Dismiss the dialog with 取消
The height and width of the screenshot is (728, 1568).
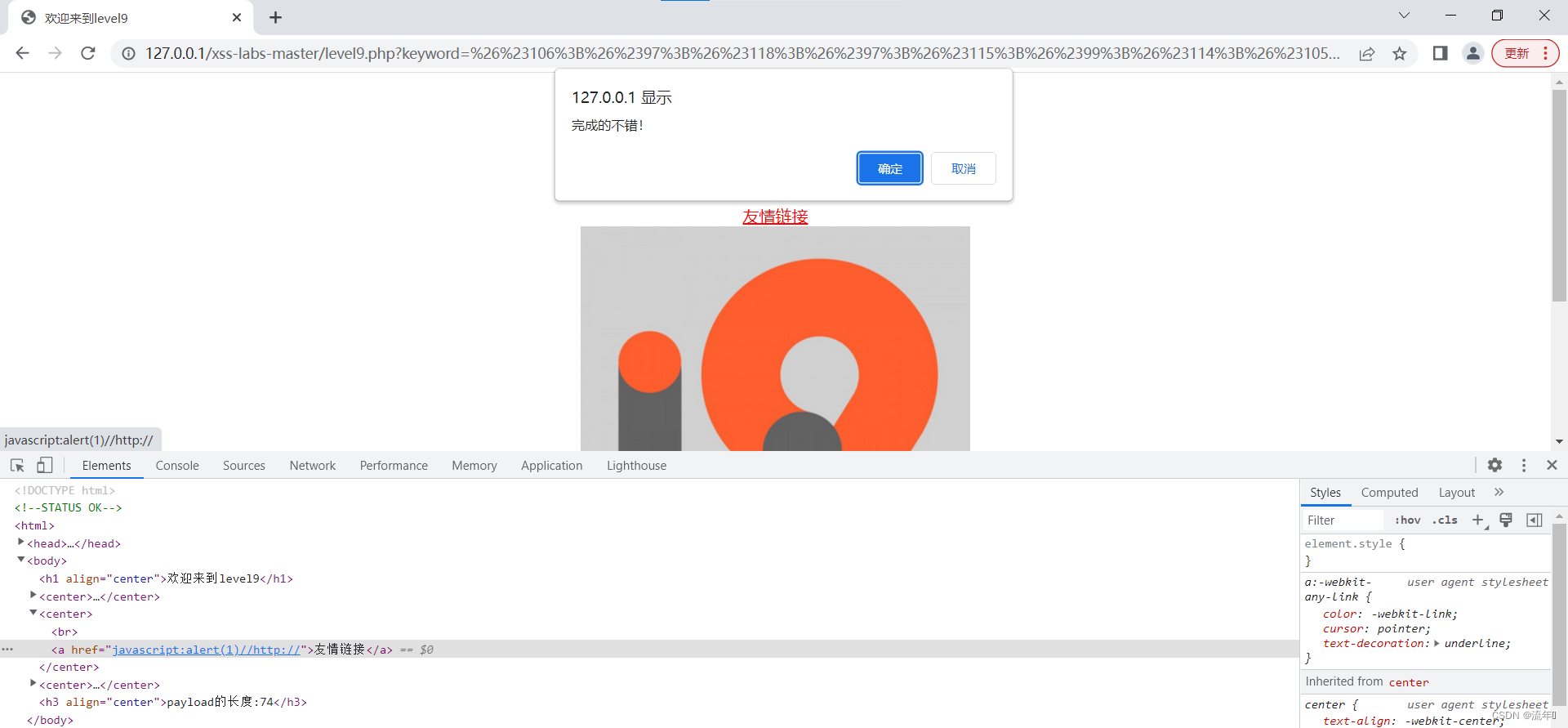click(x=964, y=168)
